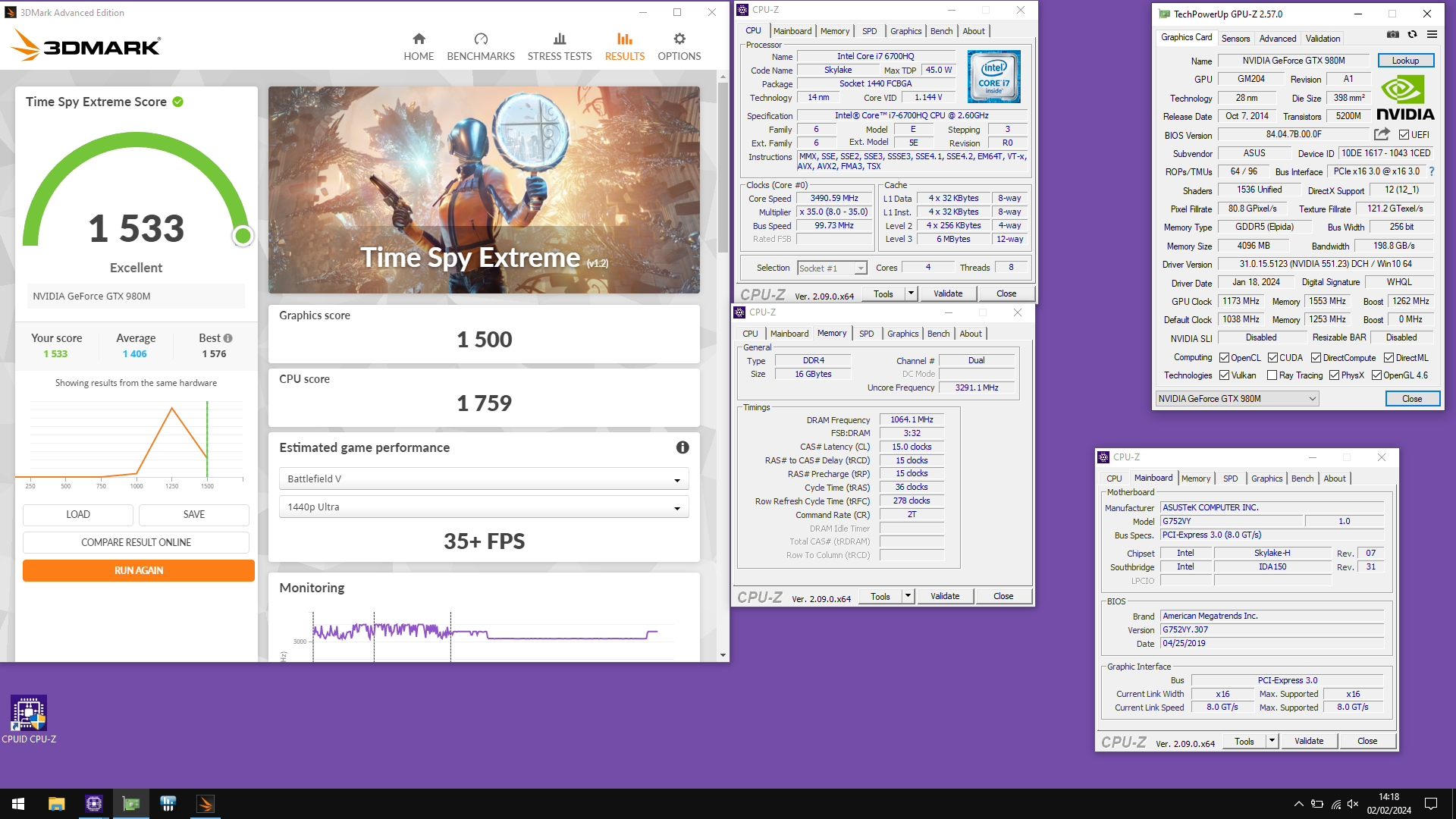Open estimated game performance info icon
This screenshot has width=1456, height=819.
(682, 447)
